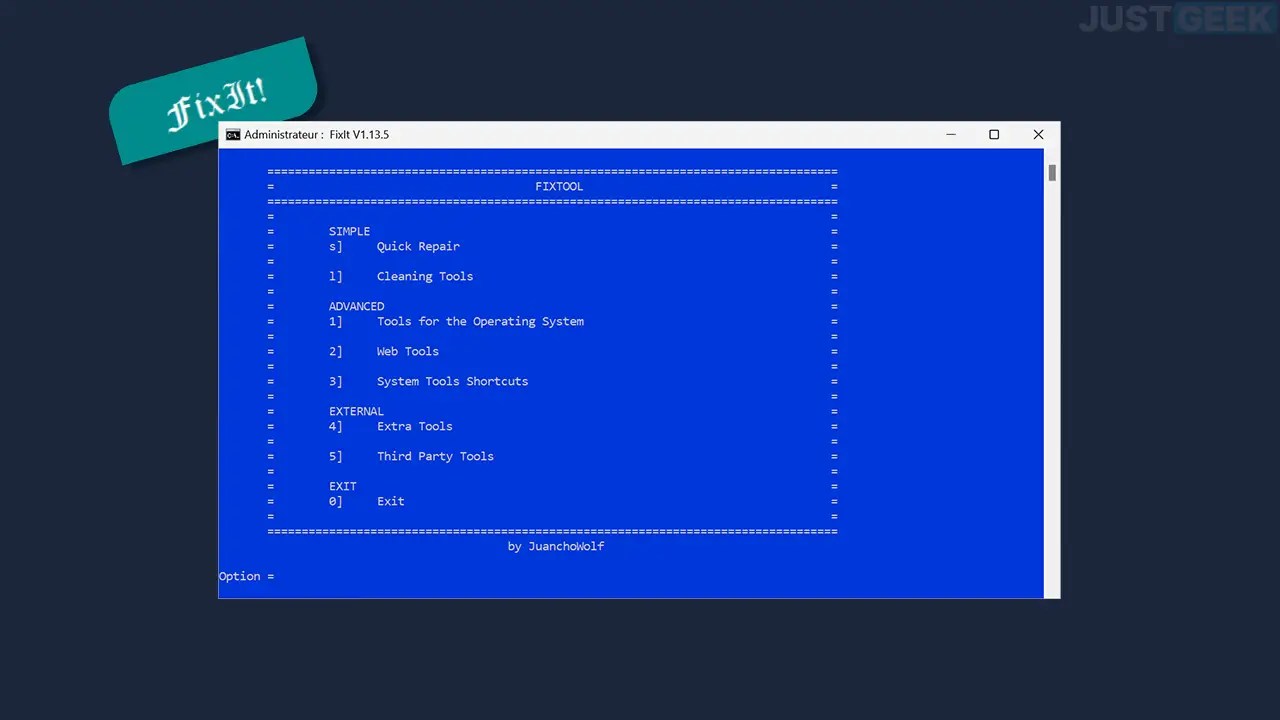Click the ADVANCED section header text
This screenshot has width=1280, height=720.
[356, 306]
